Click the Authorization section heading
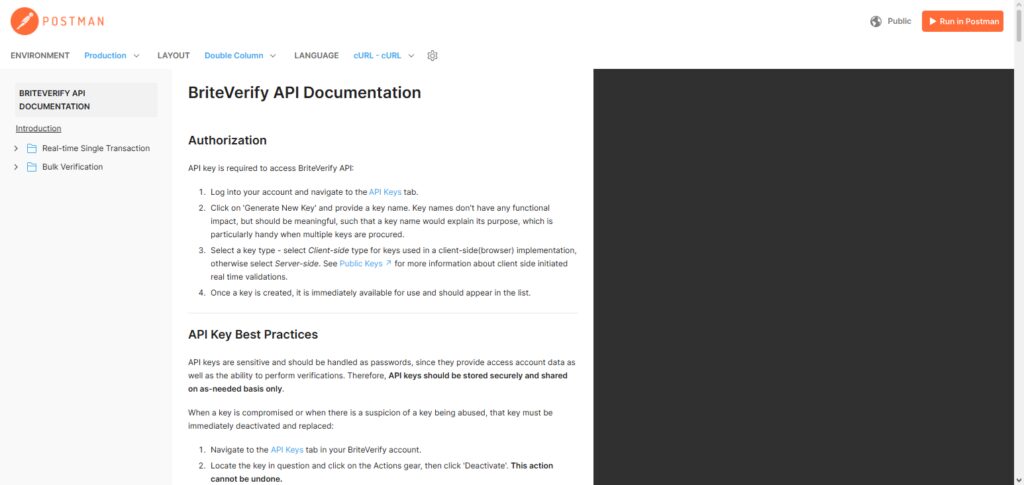 tap(227, 140)
